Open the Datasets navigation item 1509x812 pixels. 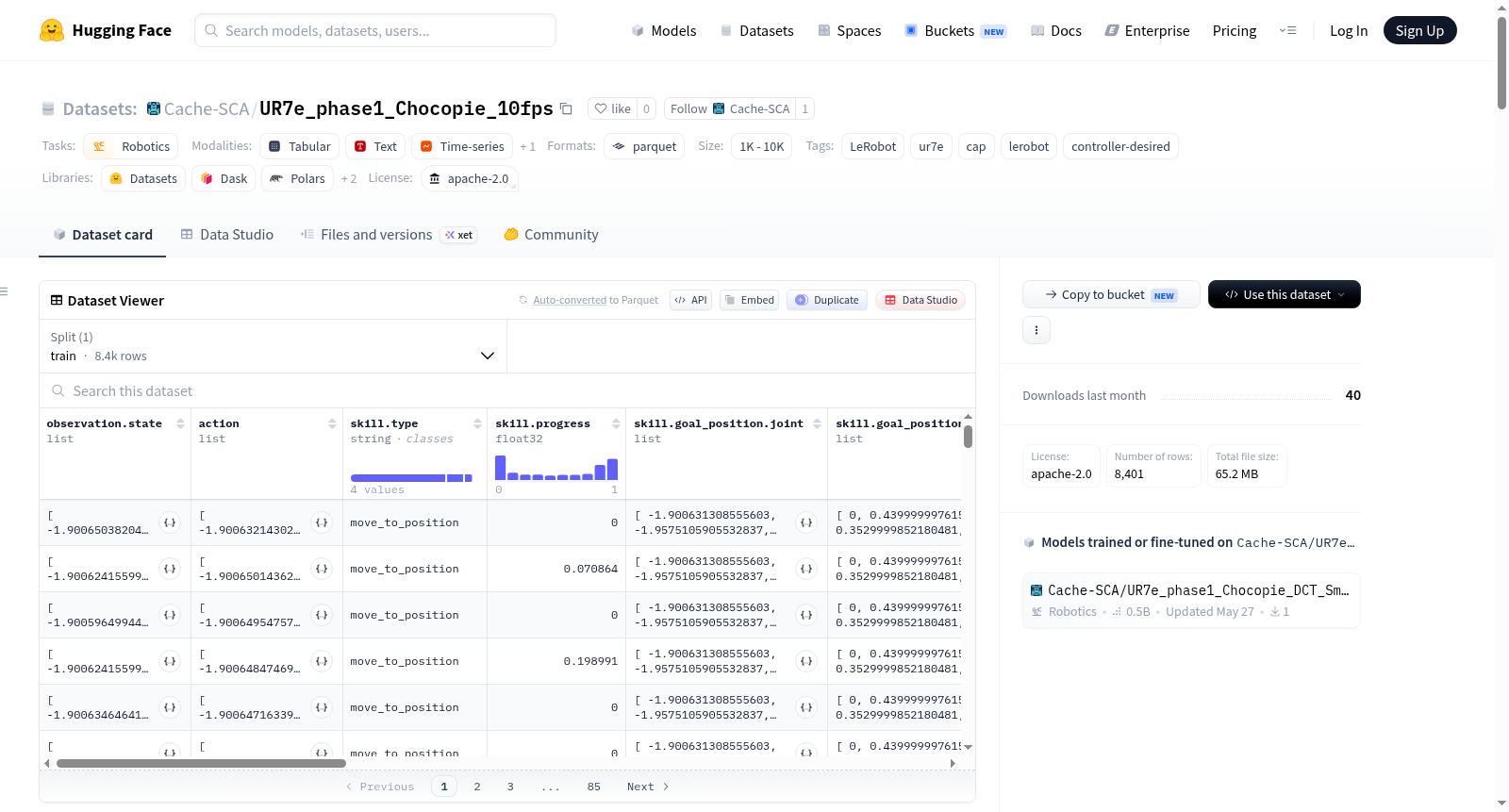coord(757,30)
